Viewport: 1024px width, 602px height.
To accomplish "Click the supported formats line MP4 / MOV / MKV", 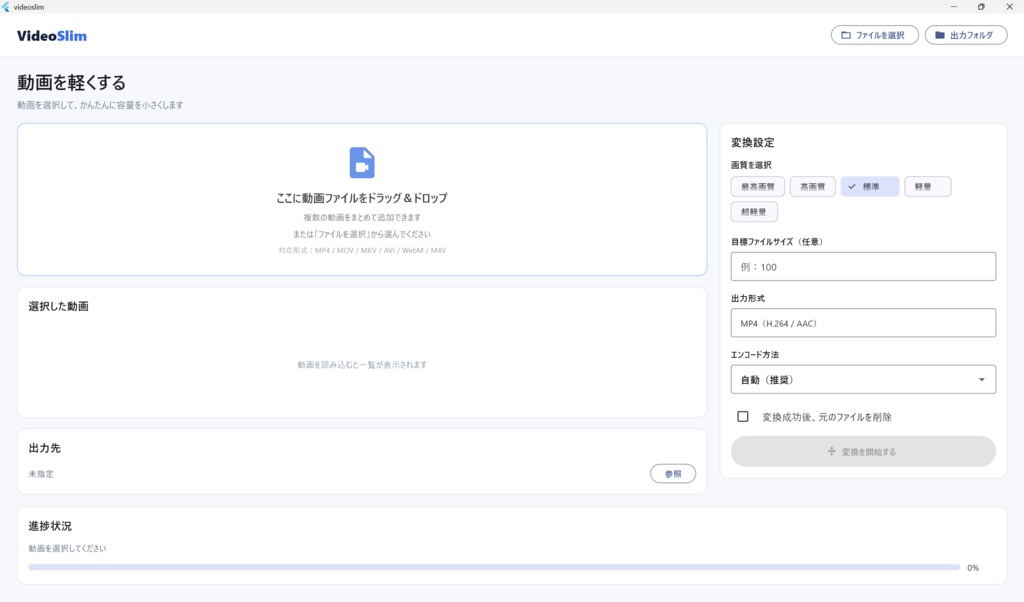I will point(362,250).
